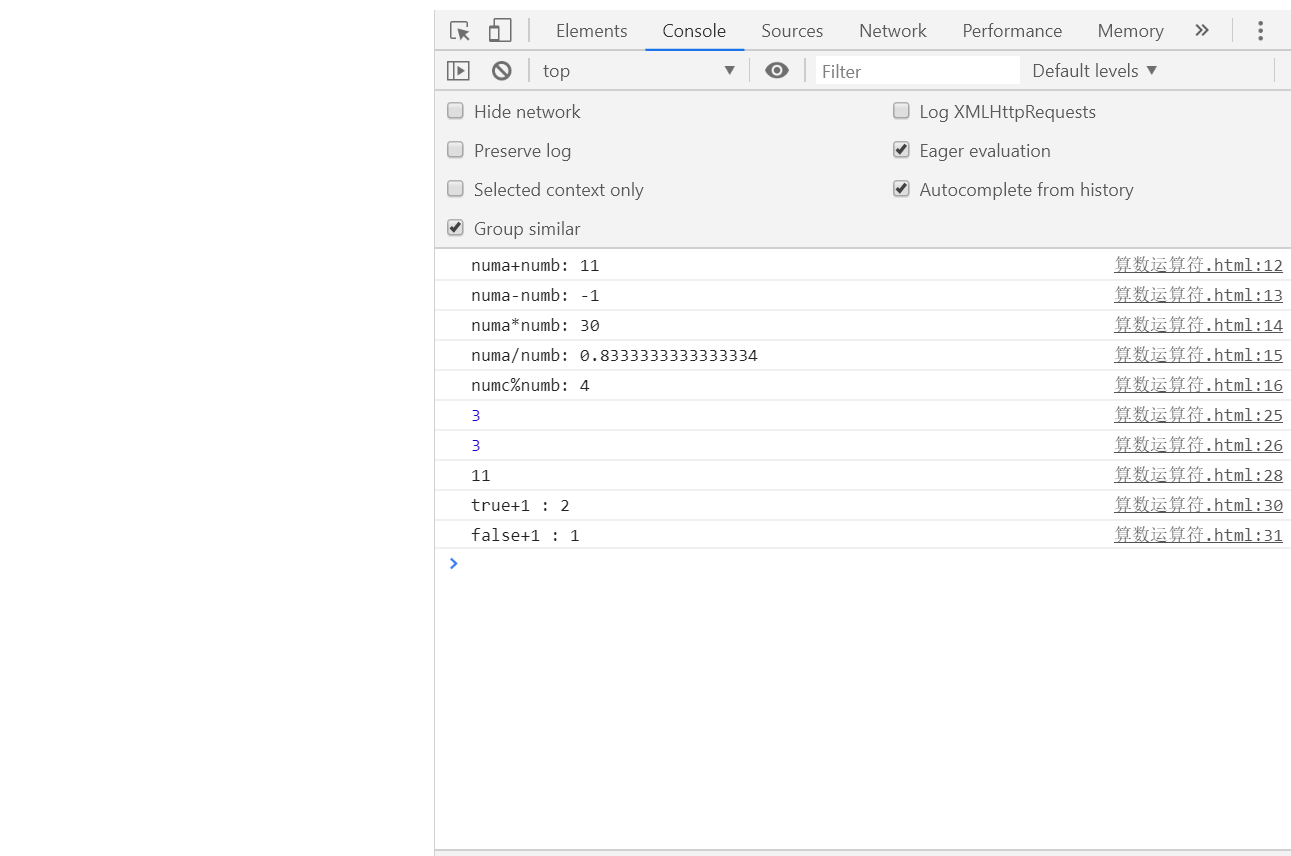Open source link 算数运算符.html:31
This screenshot has width=1291, height=856.
click(1198, 535)
